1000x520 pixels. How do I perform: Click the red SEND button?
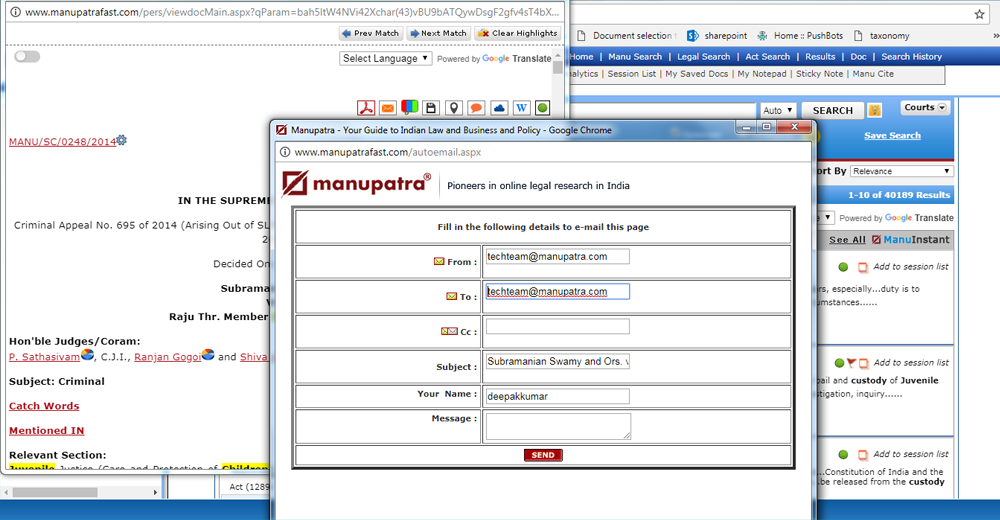[543, 455]
